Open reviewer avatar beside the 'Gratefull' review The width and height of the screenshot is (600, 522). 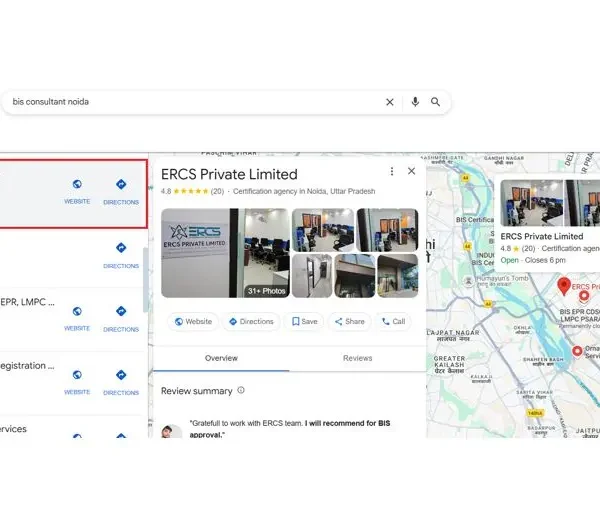[171, 431]
